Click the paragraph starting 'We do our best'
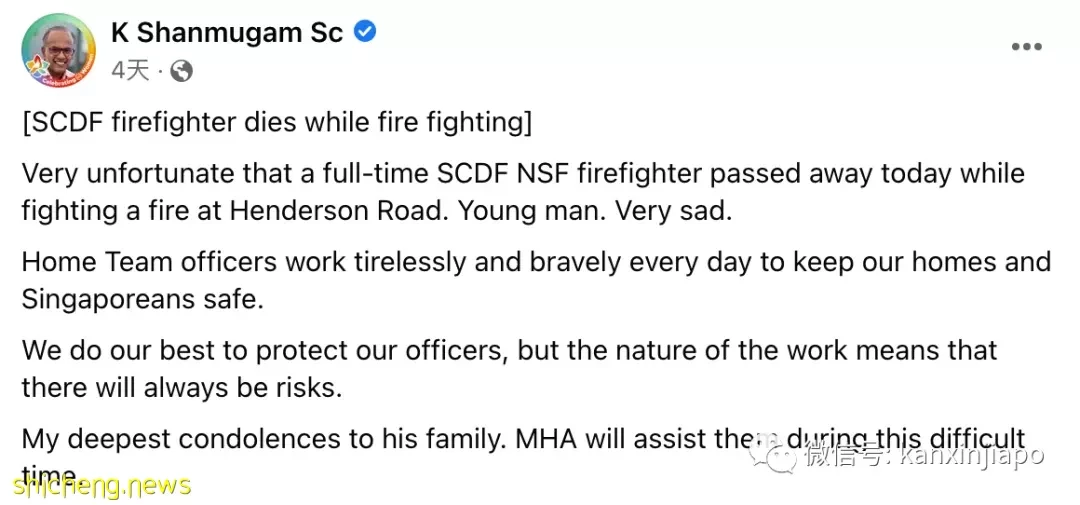This screenshot has height=505, width=1080. (510, 369)
